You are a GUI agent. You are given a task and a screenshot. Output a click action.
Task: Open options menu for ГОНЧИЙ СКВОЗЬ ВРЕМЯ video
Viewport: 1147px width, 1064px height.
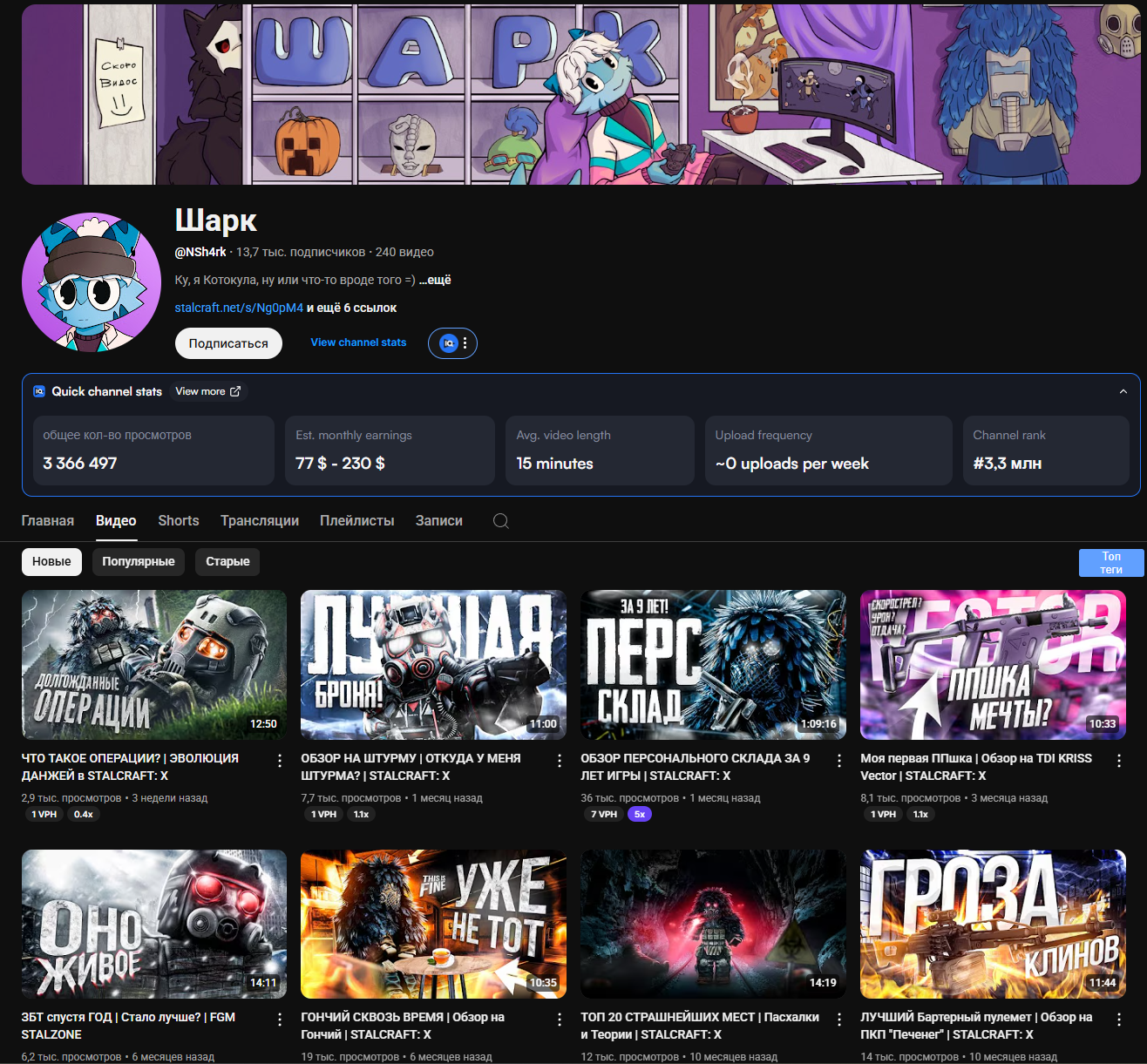pyautogui.click(x=560, y=1020)
